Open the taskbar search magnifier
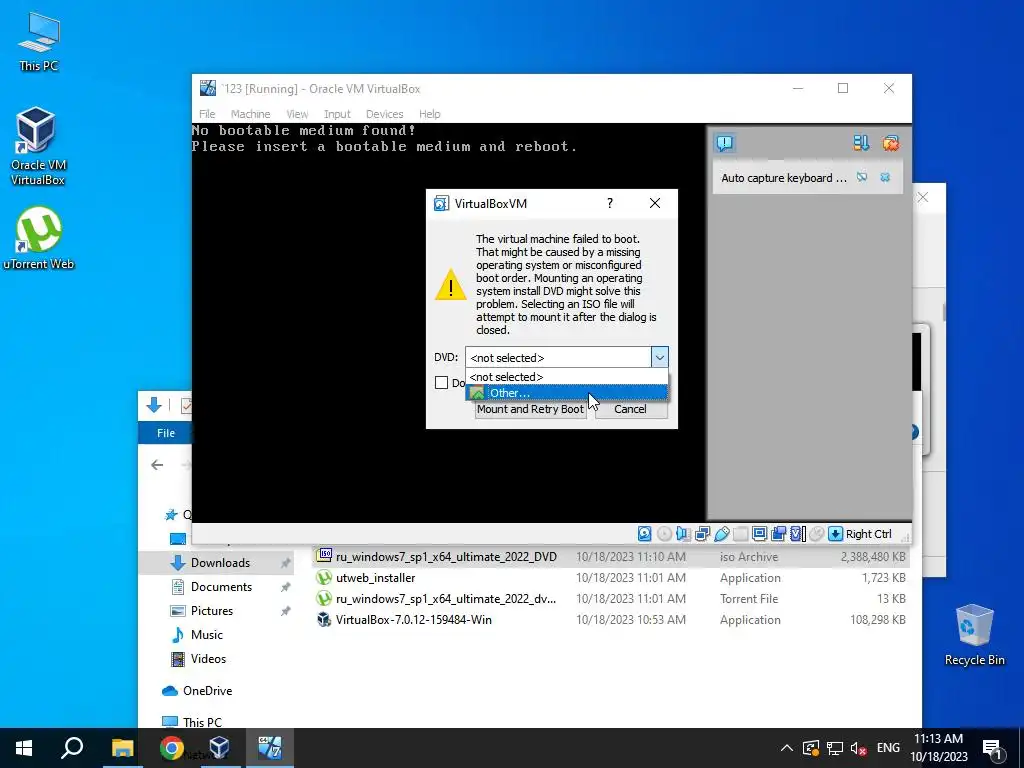The height and width of the screenshot is (768, 1024). pyautogui.click(x=72, y=748)
